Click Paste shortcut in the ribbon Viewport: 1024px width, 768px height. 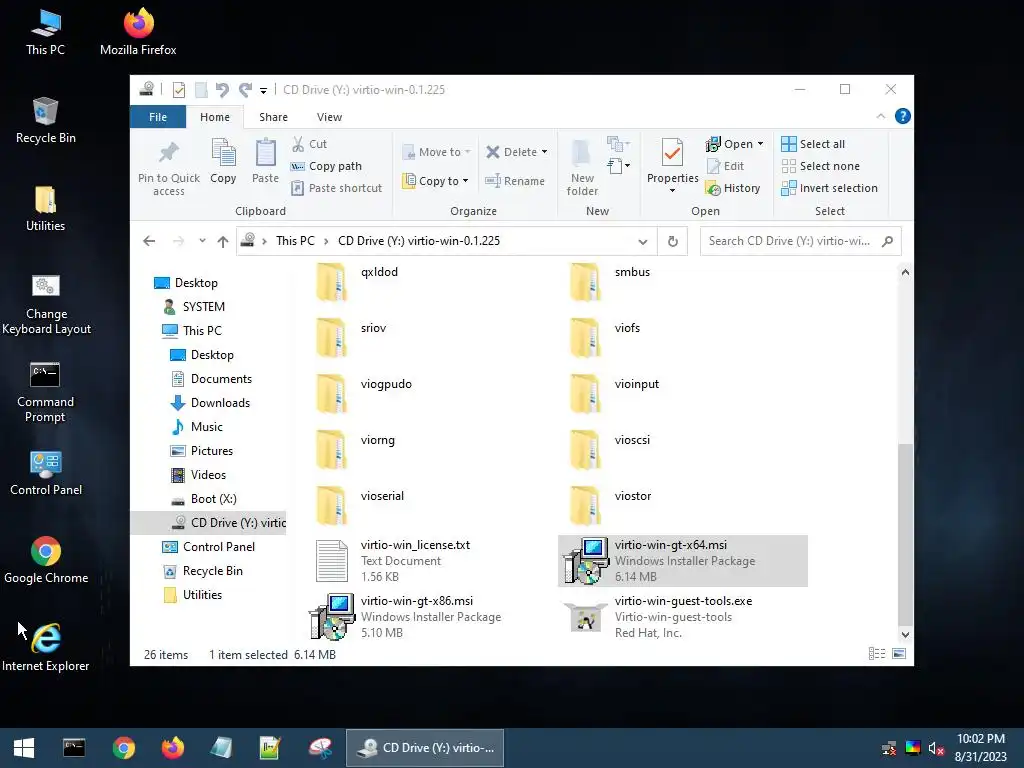coord(336,188)
